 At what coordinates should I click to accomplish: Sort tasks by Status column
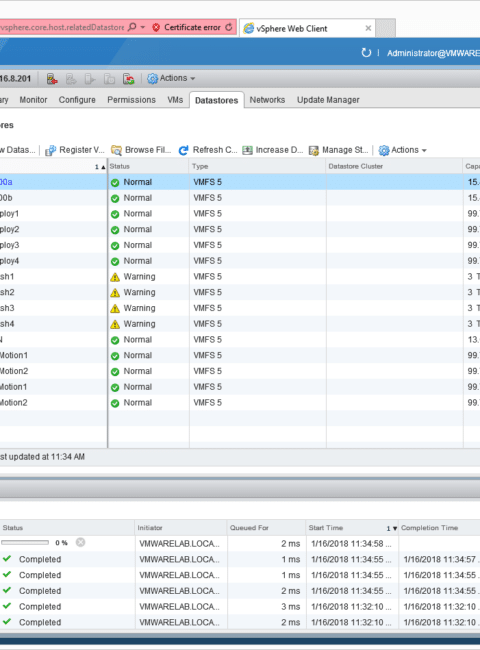click(x=67, y=528)
